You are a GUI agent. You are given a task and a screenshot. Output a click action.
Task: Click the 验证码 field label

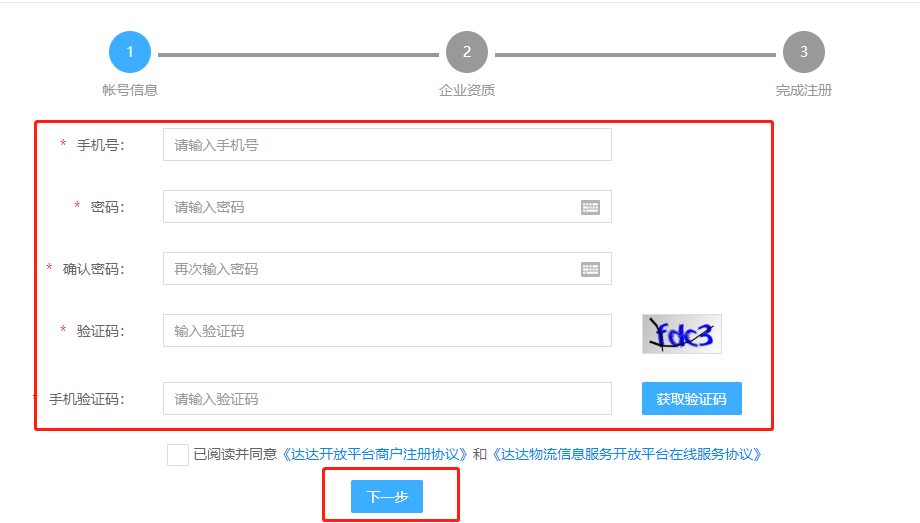[100, 331]
